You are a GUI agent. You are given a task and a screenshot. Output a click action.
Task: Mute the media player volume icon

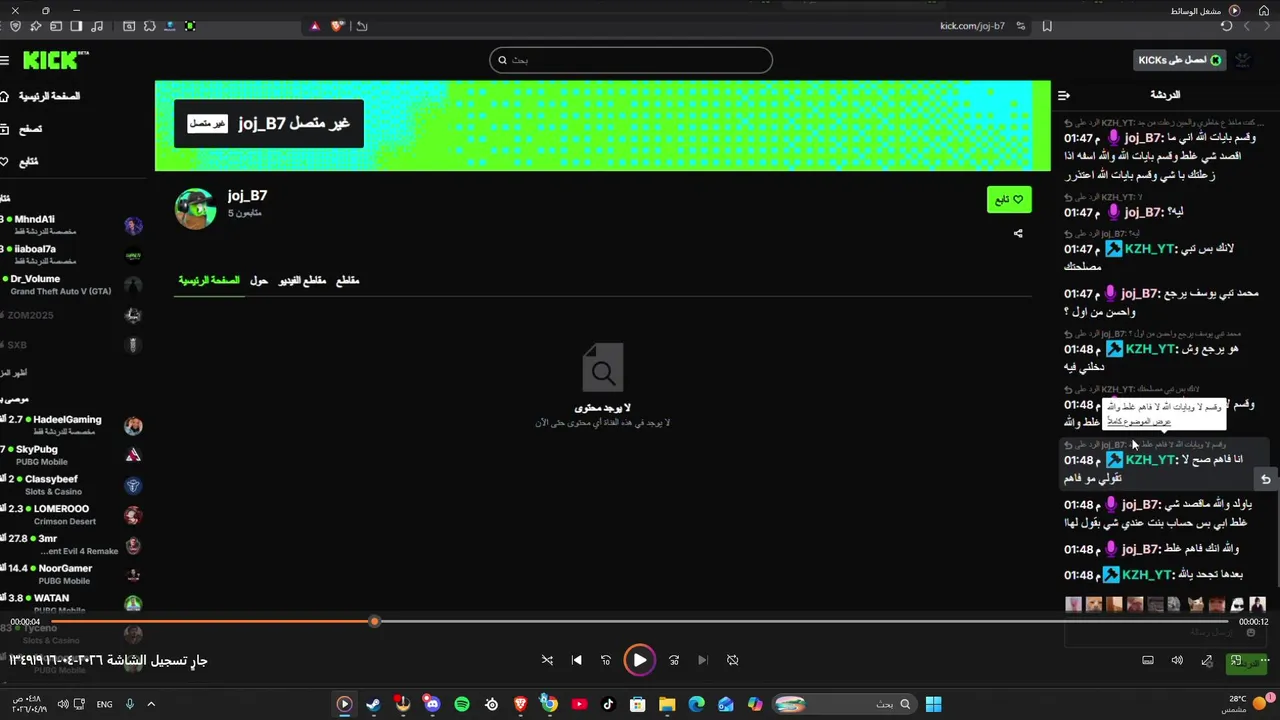(x=1177, y=660)
